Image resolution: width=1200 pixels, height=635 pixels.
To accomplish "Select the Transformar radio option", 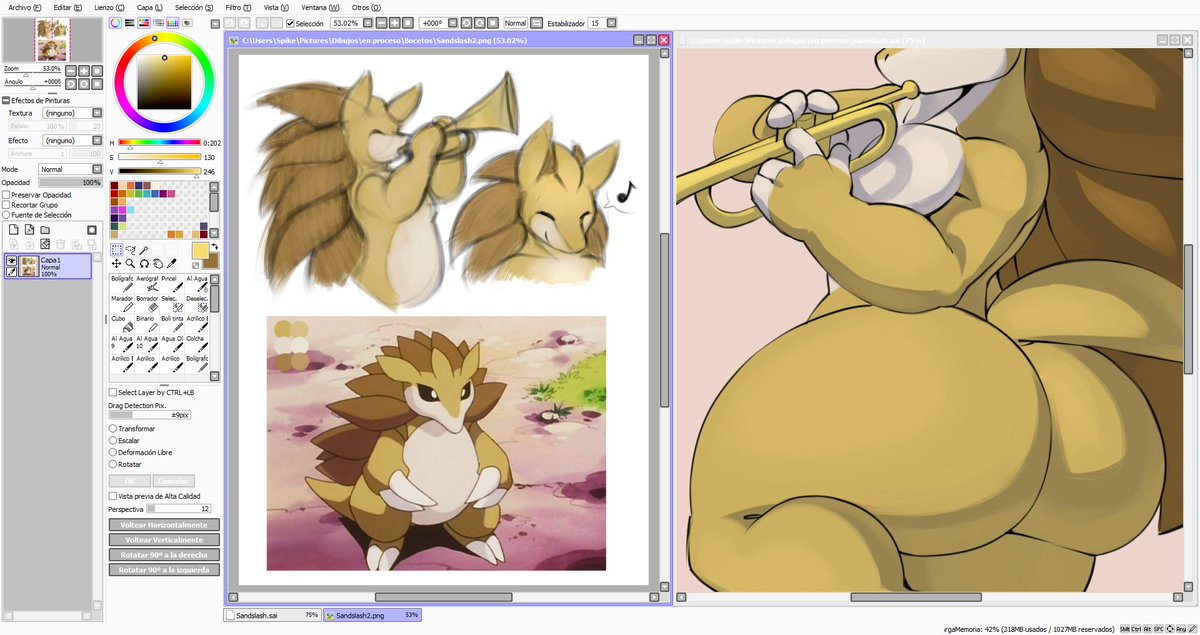I will click(x=112, y=428).
